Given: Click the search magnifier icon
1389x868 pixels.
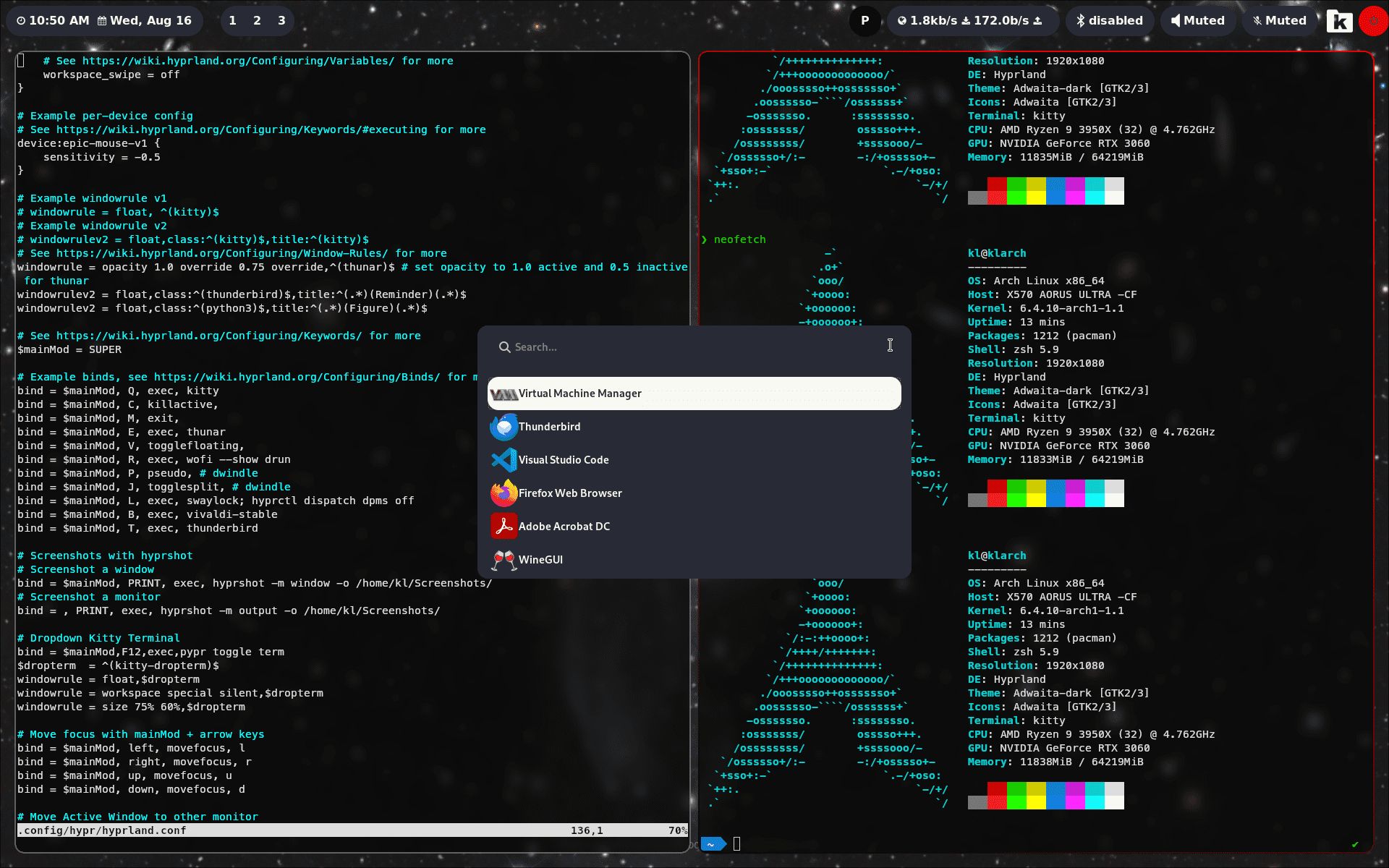Looking at the screenshot, I should pos(504,347).
